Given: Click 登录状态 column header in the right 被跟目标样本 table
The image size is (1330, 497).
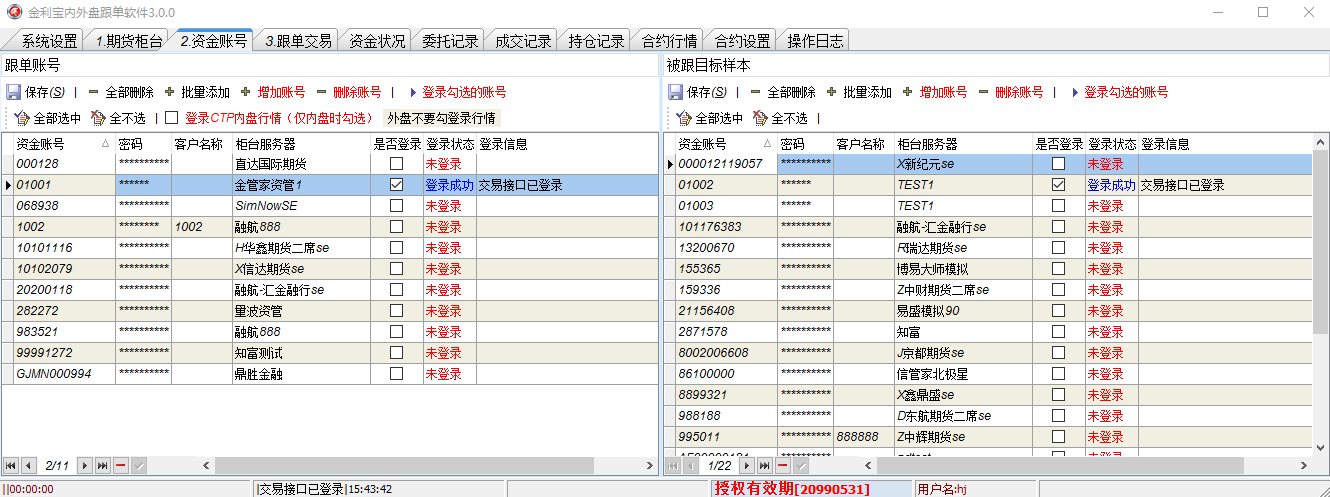Looking at the screenshot, I should [1112, 144].
